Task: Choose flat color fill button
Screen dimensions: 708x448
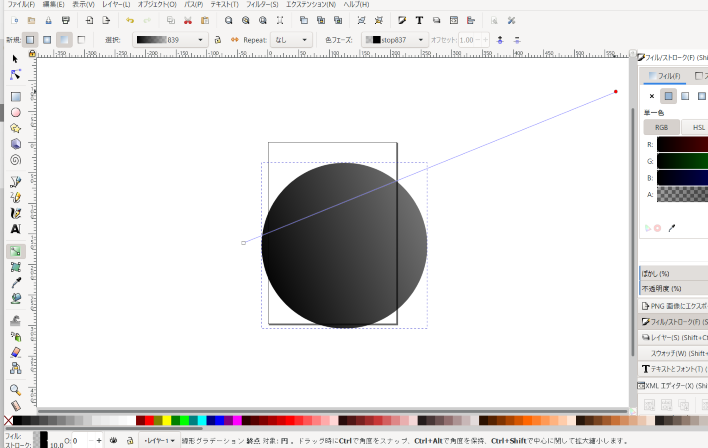Action: [668, 96]
